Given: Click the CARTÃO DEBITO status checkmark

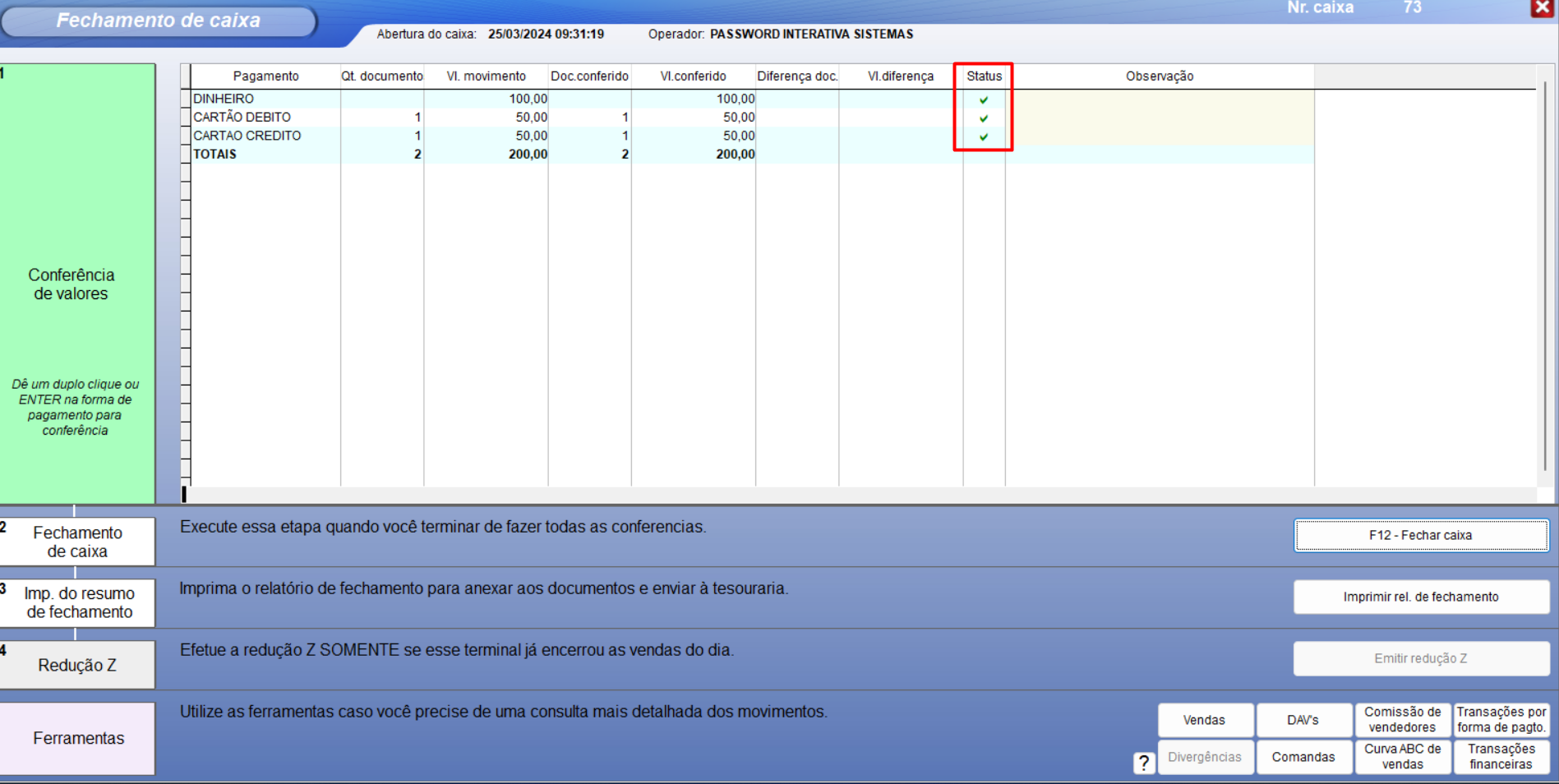Looking at the screenshot, I should pyautogui.click(x=984, y=118).
